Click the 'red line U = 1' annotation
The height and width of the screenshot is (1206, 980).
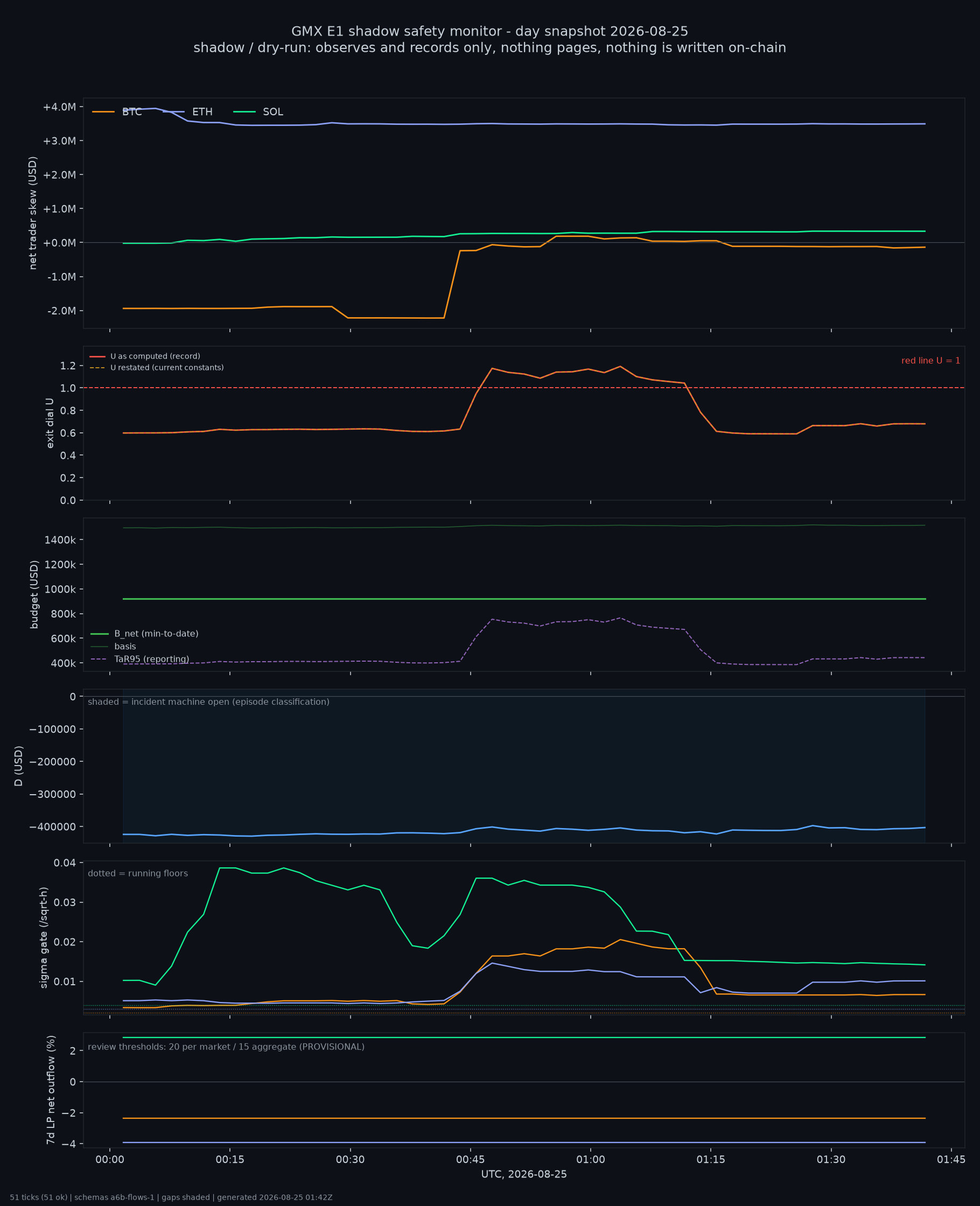tap(930, 361)
